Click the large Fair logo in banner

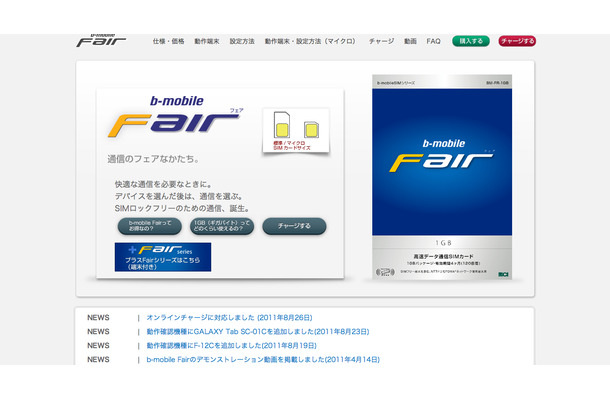tap(175, 117)
